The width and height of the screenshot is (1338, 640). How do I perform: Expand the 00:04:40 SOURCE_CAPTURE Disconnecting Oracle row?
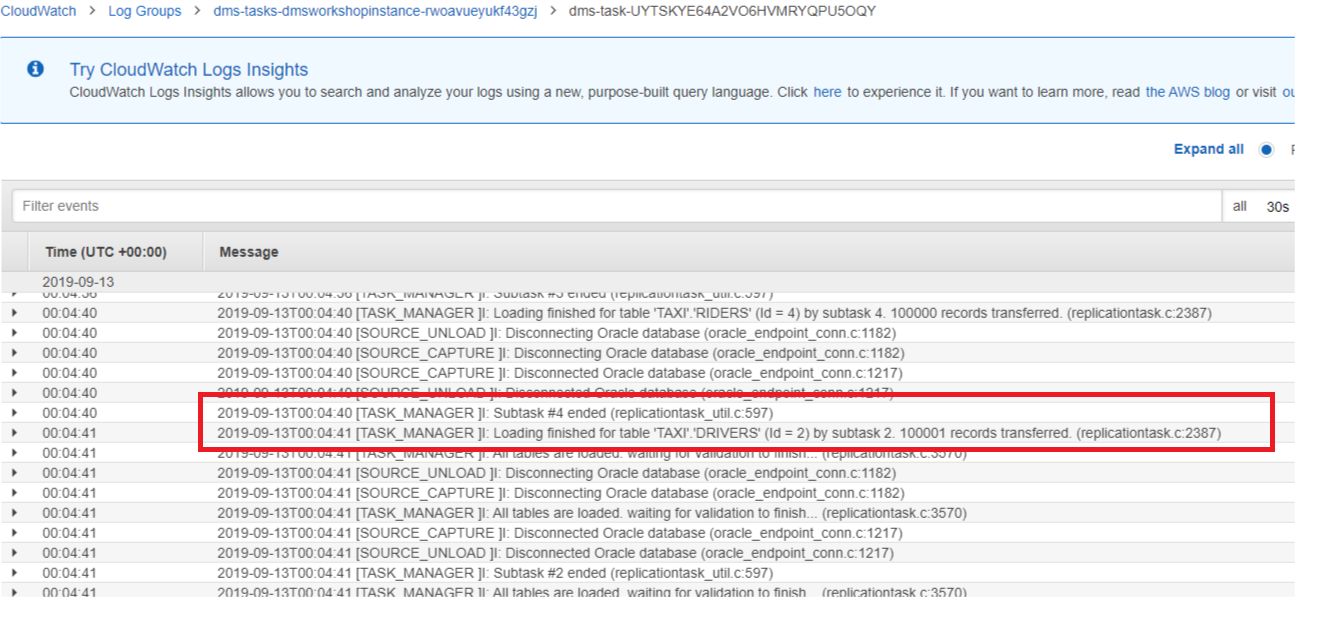click(14, 353)
